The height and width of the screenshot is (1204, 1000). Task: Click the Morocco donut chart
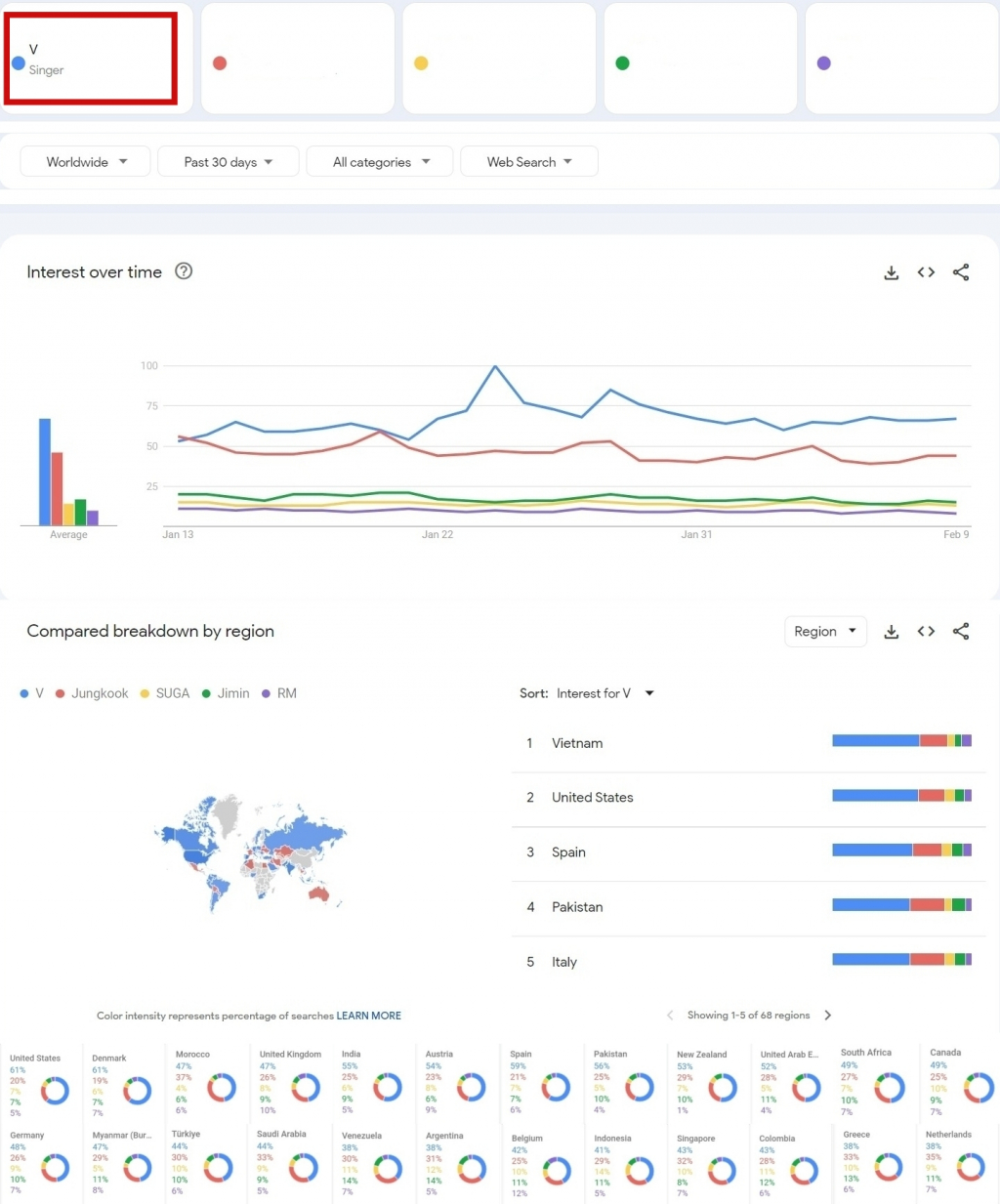click(x=222, y=1087)
